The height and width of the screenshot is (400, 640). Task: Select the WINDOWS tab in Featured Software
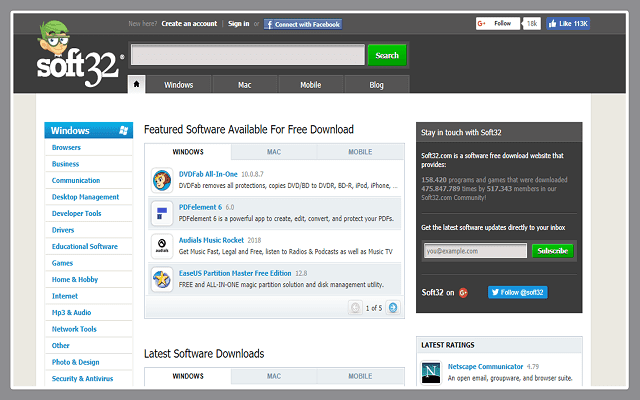(x=188, y=152)
